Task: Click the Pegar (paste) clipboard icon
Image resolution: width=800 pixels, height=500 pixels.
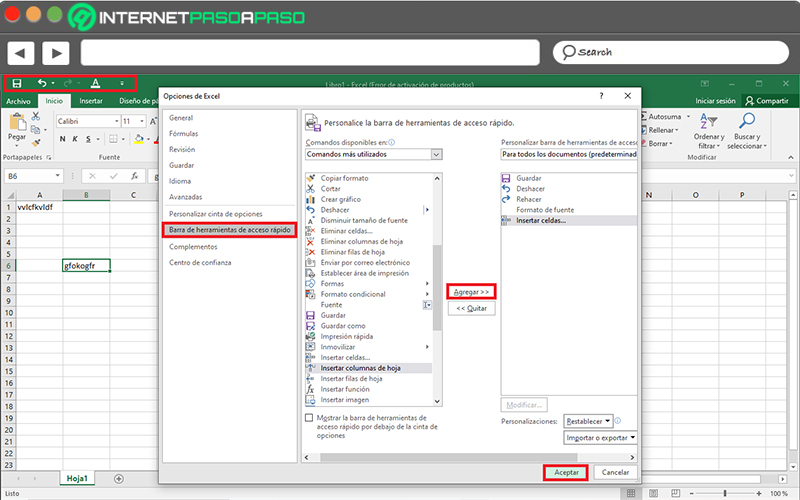Action: (17, 122)
